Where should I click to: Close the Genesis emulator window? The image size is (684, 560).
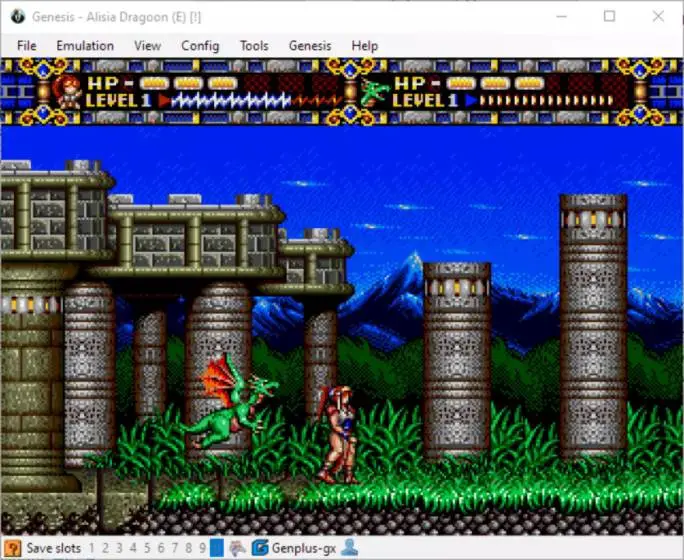(658, 17)
